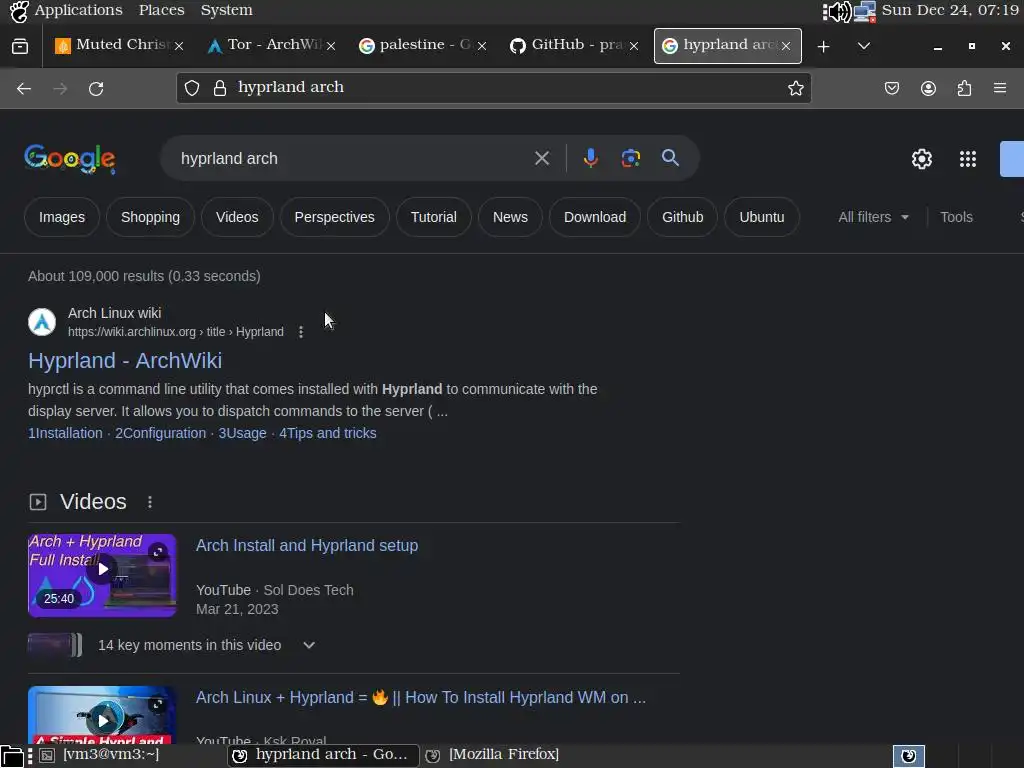Switch to vm3@vm3 terminal in taskbar

coord(101,755)
